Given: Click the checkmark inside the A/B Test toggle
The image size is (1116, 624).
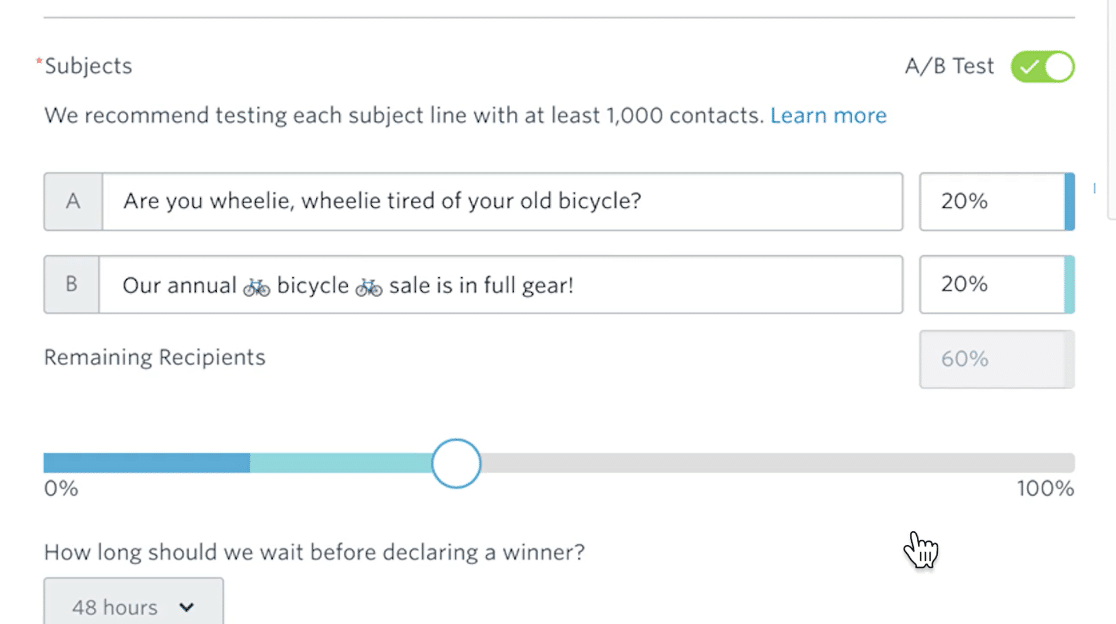Looking at the screenshot, I should 1031,66.
